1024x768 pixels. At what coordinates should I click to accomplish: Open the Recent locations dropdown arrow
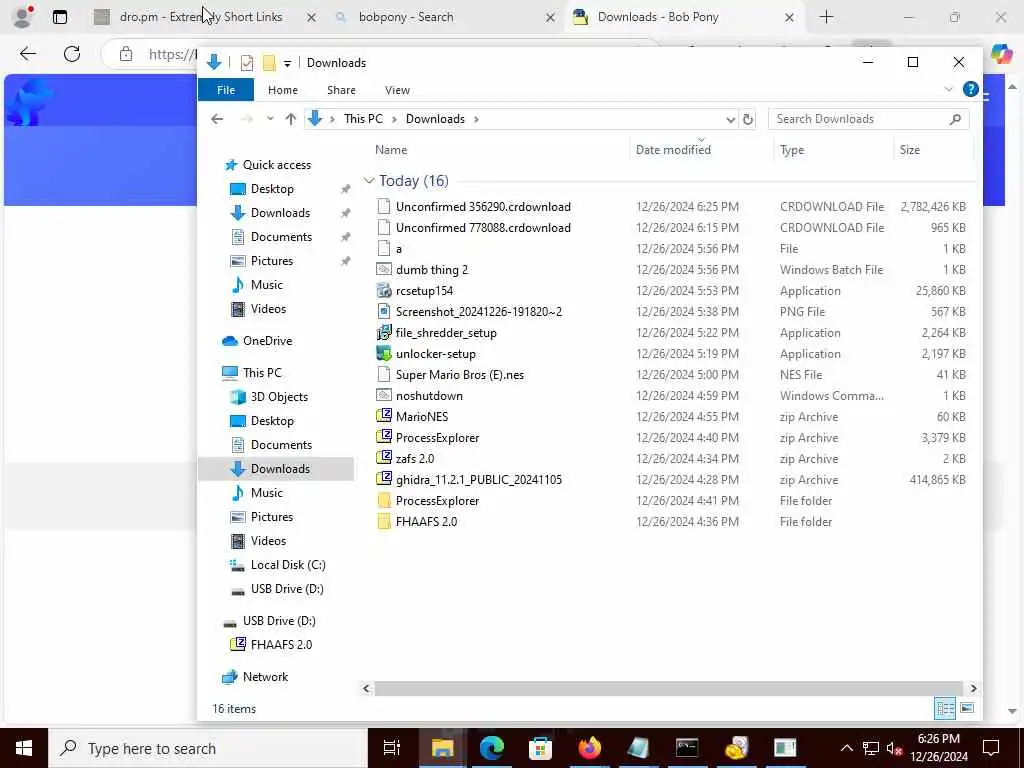[270, 119]
